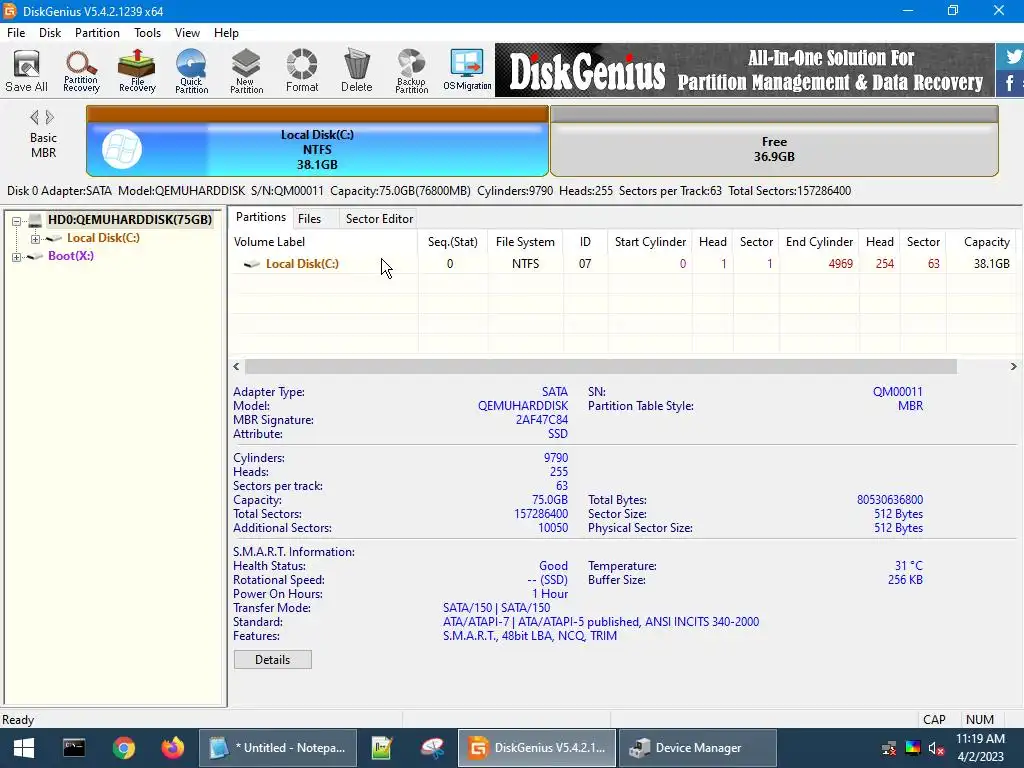Collapse HD0:QEMUHARDDISK tree node
Image resolution: width=1024 pixels, height=768 pixels.
tap(16, 221)
